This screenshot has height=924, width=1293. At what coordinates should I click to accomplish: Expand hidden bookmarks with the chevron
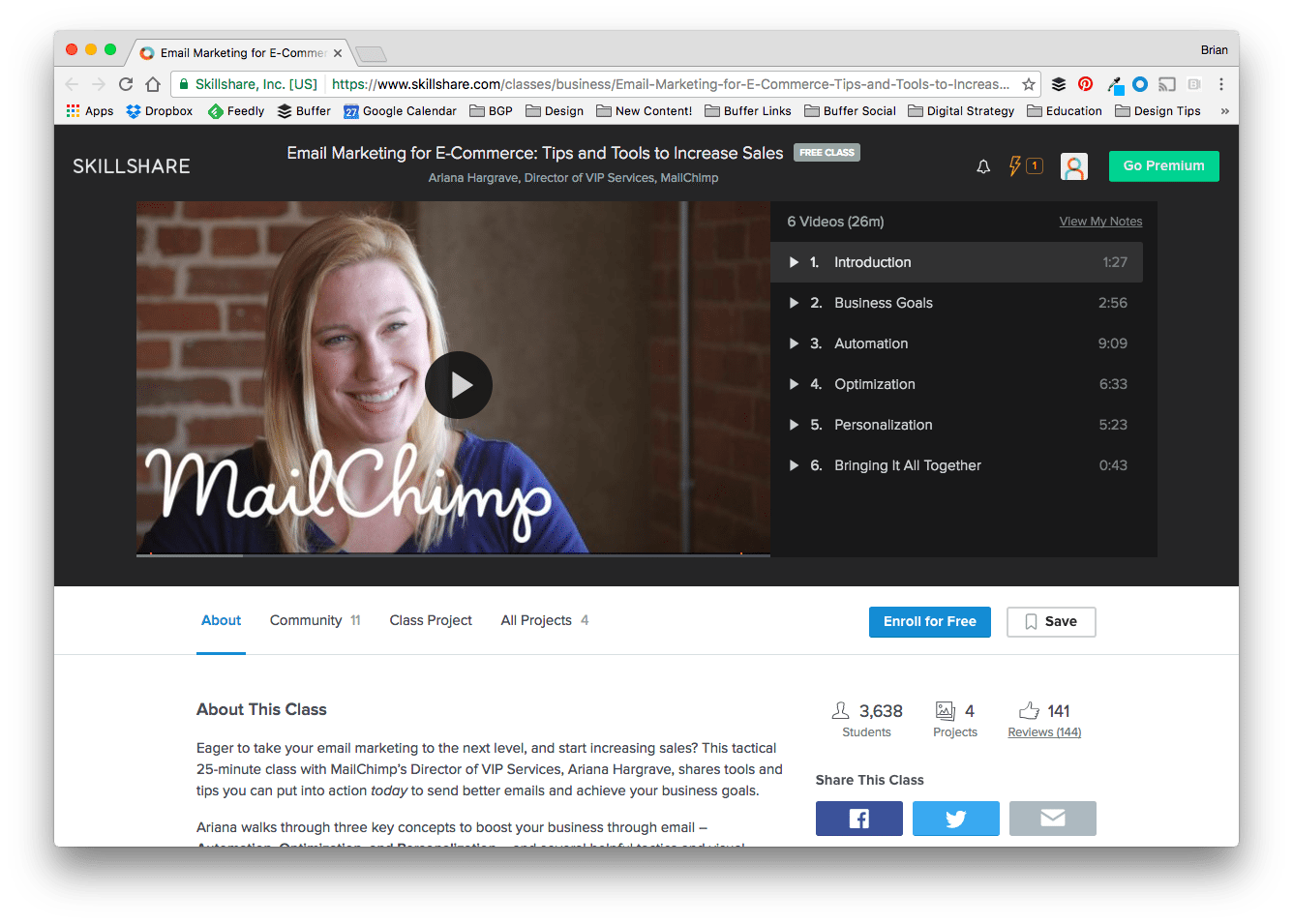(1223, 110)
